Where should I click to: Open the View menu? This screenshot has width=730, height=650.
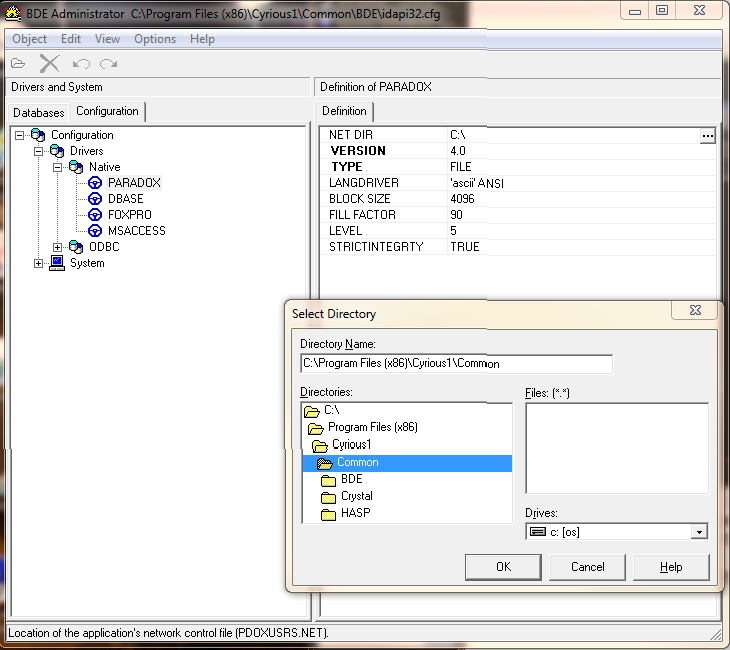click(x=107, y=39)
